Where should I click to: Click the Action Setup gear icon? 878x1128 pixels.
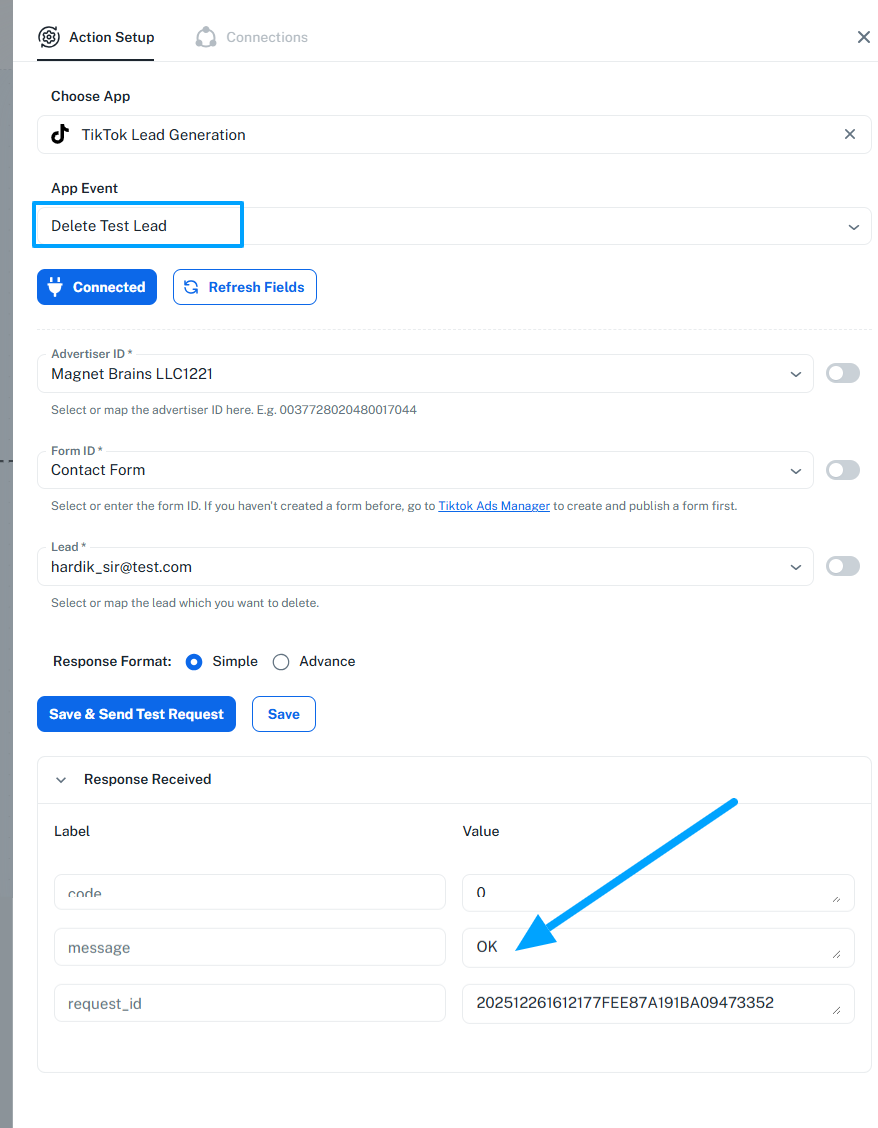pyautogui.click(x=49, y=37)
